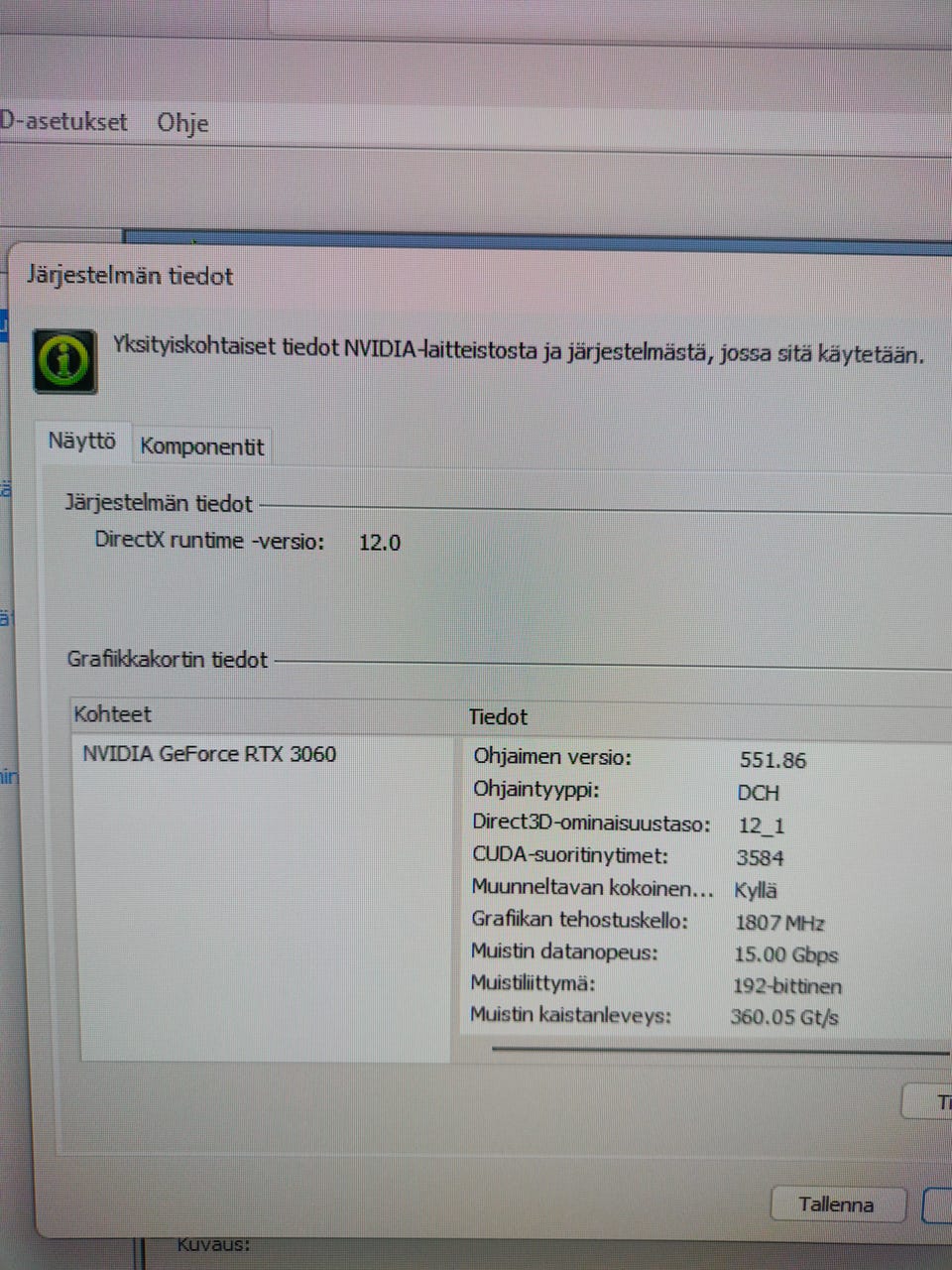Click the 192-bittinen memory interface value
The width and height of the screenshot is (952, 1270).
pos(786,986)
